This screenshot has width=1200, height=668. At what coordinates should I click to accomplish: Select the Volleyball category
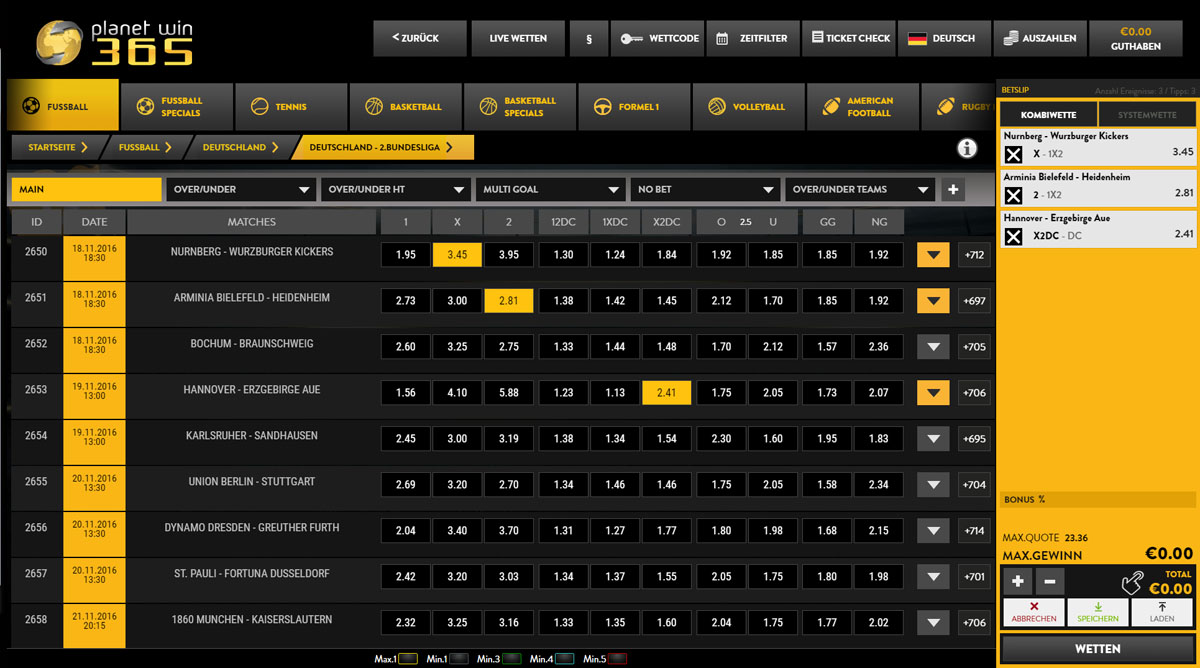(x=747, y=106)
